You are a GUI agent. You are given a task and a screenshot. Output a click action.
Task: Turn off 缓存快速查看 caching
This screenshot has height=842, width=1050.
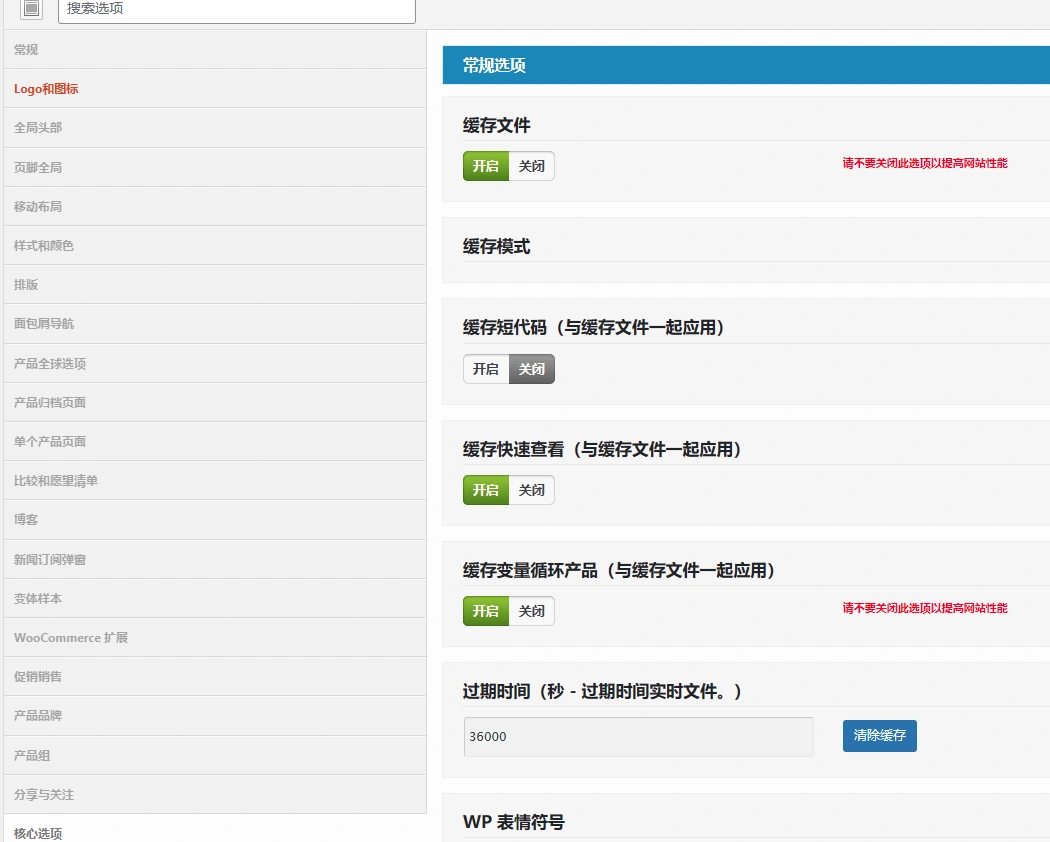pos(531,490)
